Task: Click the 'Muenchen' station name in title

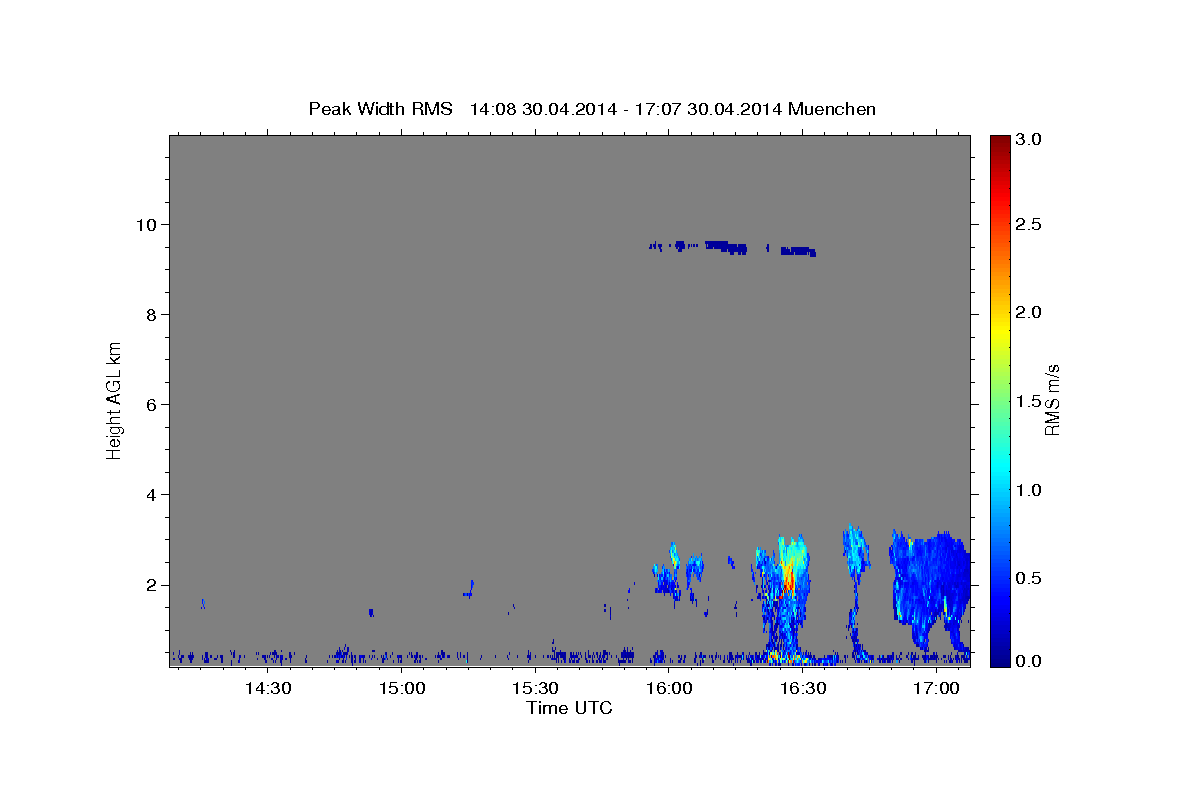Action: [x=832, y=109]
